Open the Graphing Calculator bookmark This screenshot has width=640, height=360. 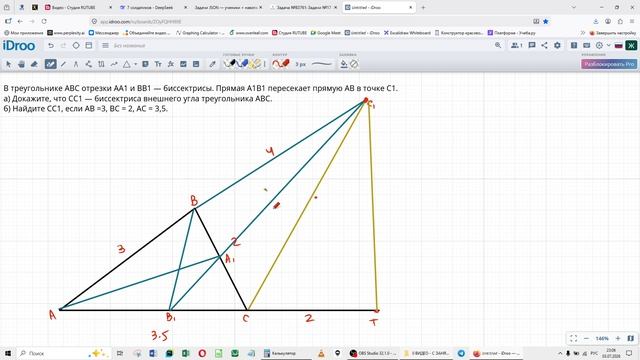tap(200, 33)
